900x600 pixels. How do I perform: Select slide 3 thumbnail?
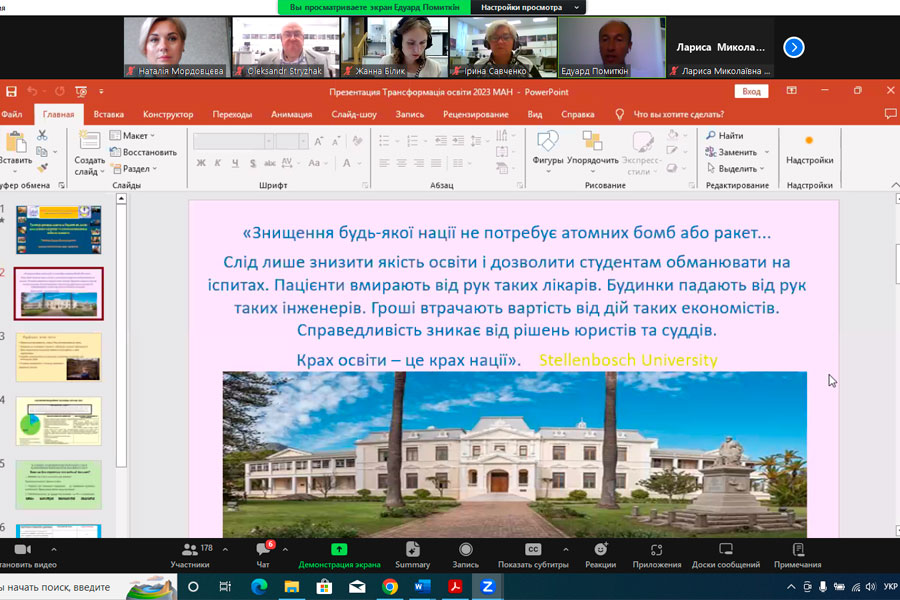[59, 357]
